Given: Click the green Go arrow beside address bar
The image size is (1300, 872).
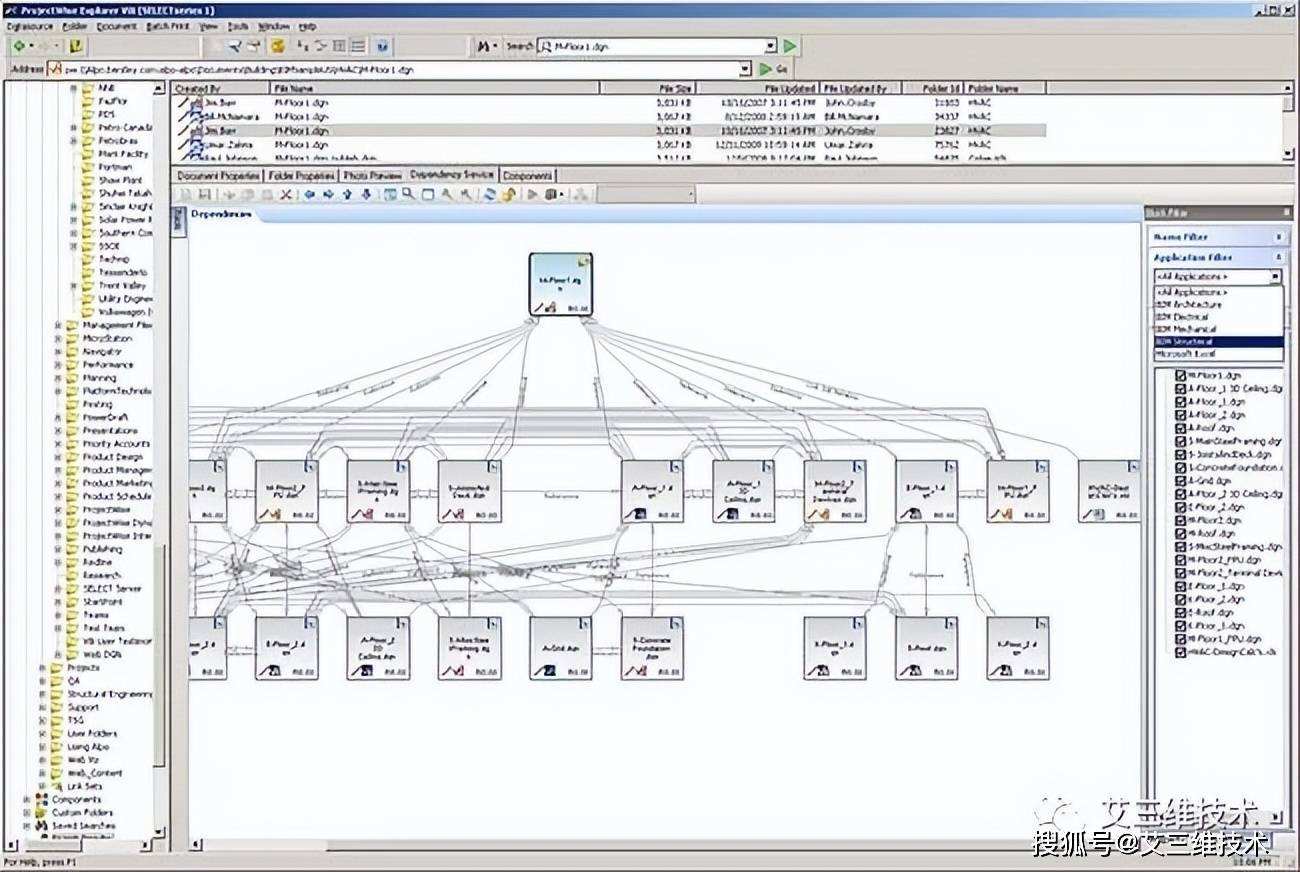Looking at the screenshot, I should [766, 69].
